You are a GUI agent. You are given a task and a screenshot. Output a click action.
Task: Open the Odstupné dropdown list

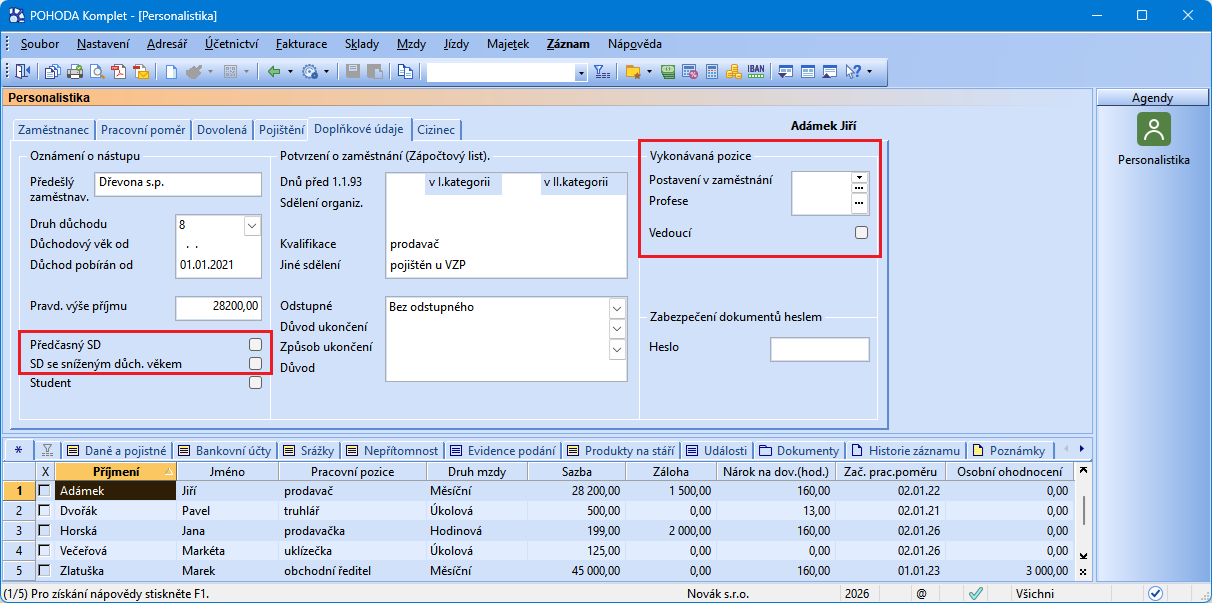[616, 308]
